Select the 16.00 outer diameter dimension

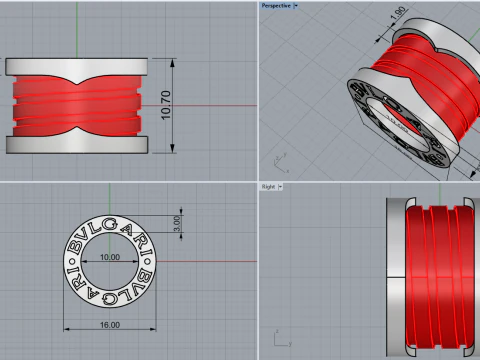[110, 325]
